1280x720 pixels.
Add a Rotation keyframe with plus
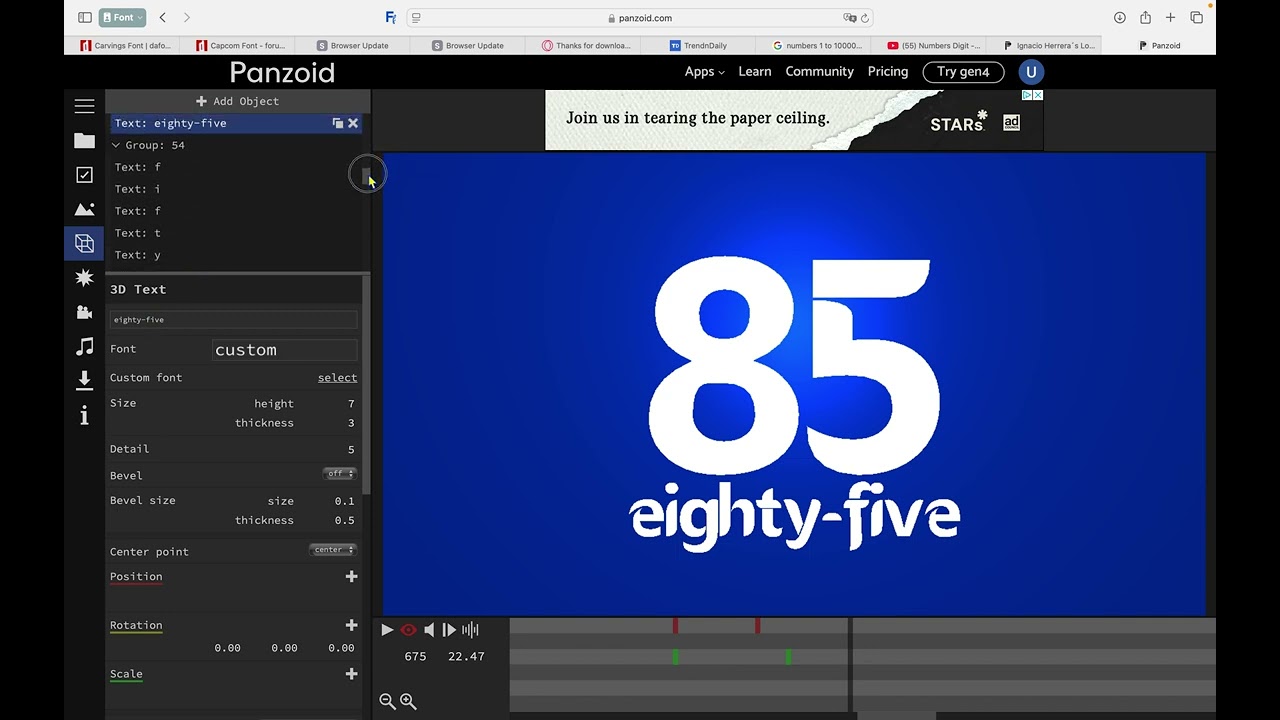(351, 625)
